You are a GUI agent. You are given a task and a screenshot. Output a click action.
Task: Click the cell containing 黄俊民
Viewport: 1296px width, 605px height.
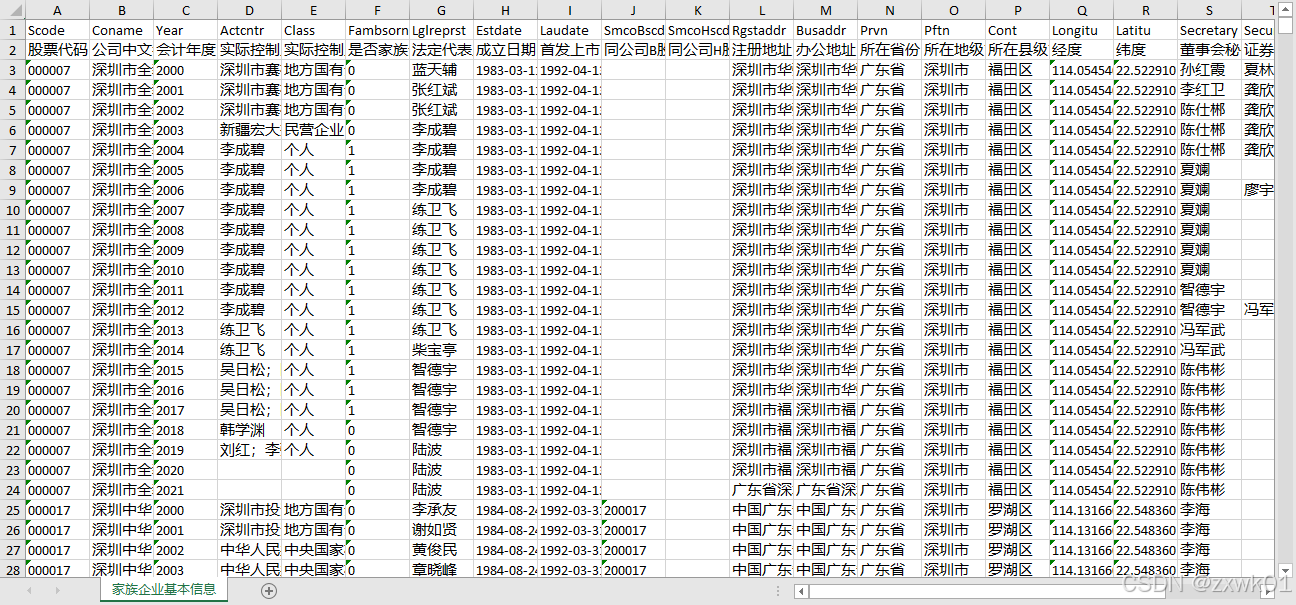(441, 550)
